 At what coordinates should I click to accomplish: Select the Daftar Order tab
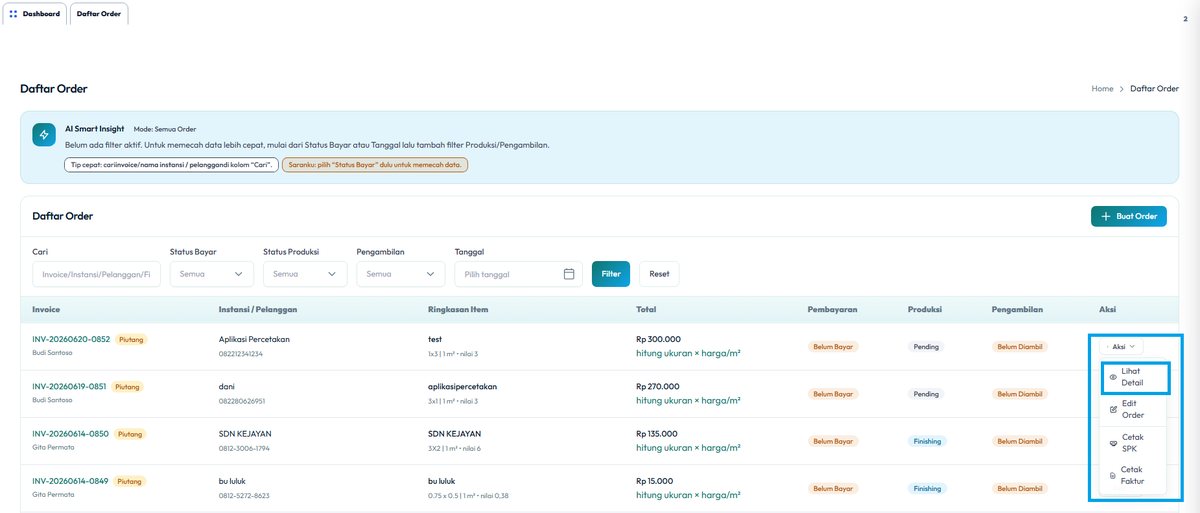click(99, 14)
